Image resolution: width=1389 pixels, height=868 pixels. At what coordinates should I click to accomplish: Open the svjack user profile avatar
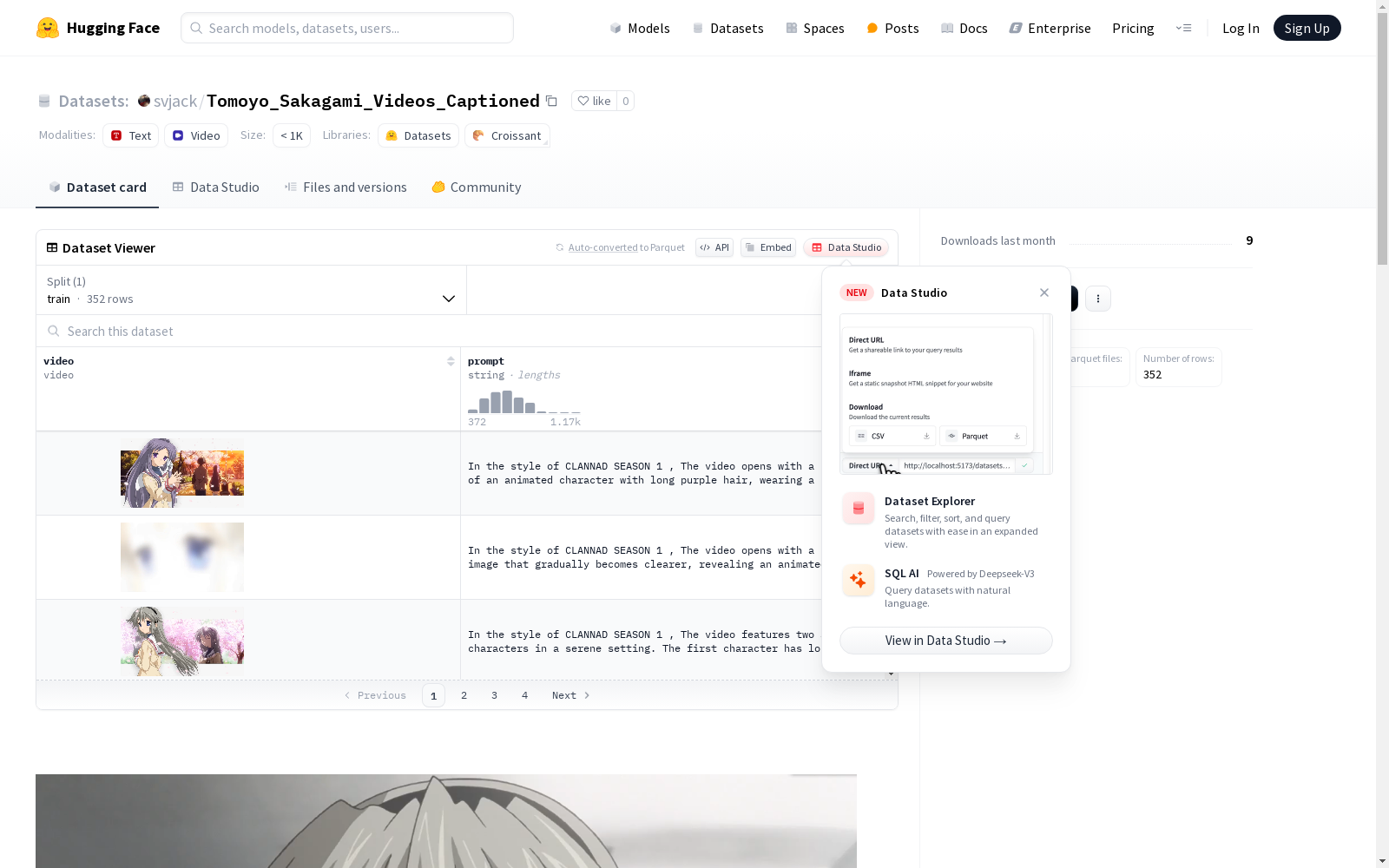pyautogui.click(x=144, y=101)
